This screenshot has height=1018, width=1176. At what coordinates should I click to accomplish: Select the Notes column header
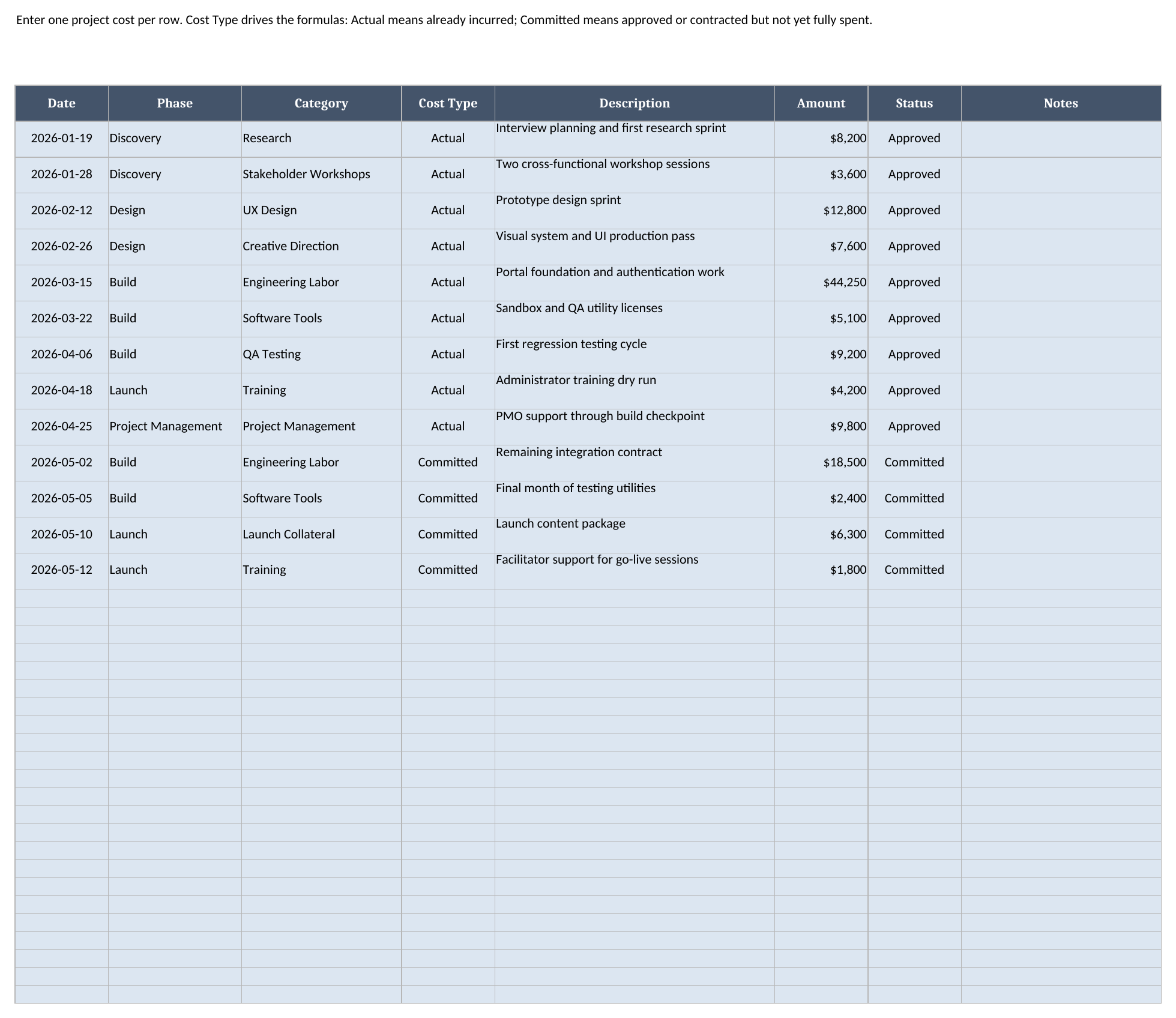pyautogui.click(x=1061, y=103)
